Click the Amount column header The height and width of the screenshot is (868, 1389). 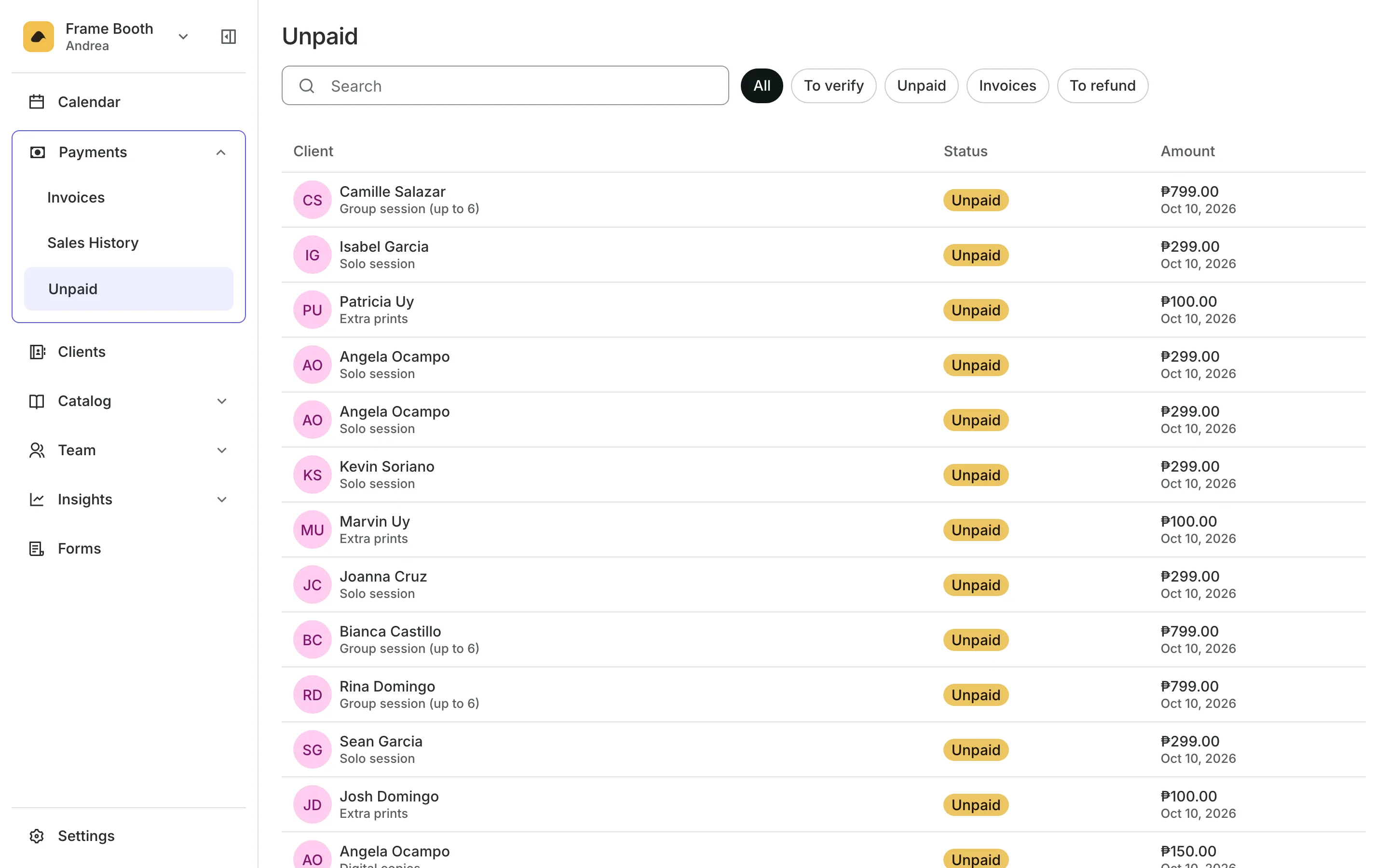[x=1187, y=151]
